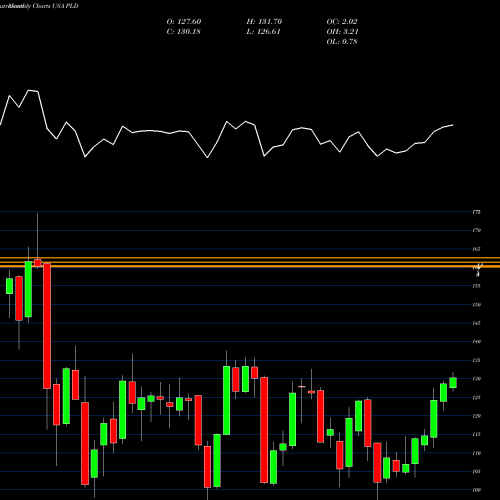The width and height of the screenshot is (500, 500).
Task: Click the 145 price axis label
Action: (x=477, y=323)
